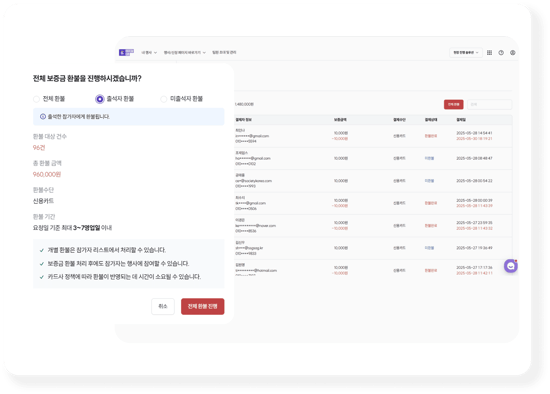Click the date 2025-05-28 08:48:47 in table
The height and width of the screenshot is (394, 550).
tap(474, 158)
